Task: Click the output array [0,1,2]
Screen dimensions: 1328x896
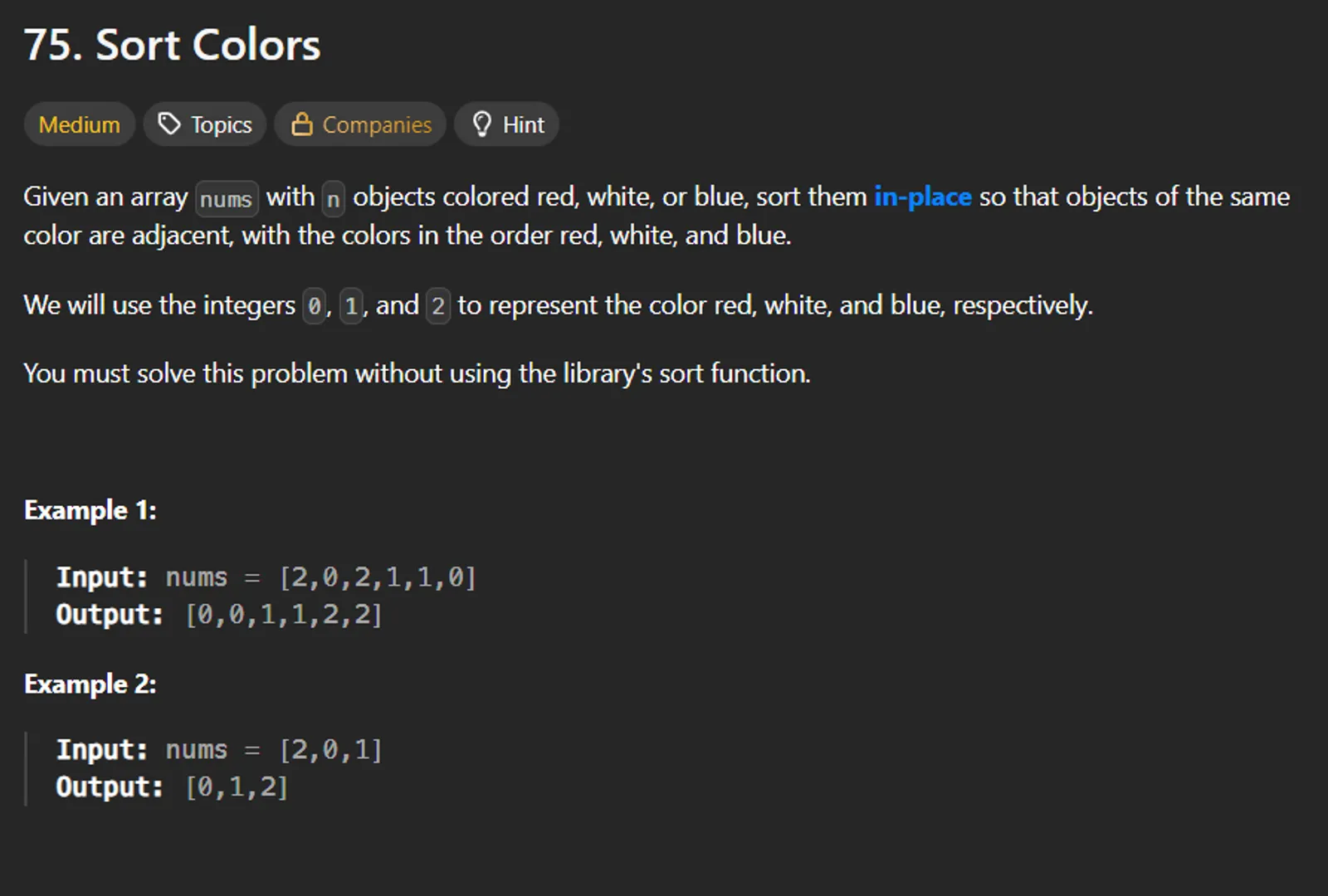Action: (x=237, y=787)
